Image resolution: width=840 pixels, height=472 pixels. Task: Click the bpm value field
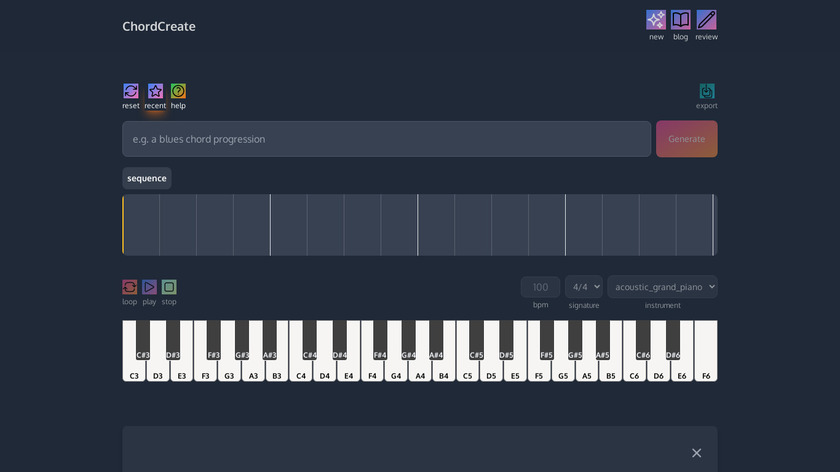tap(540, 287)
